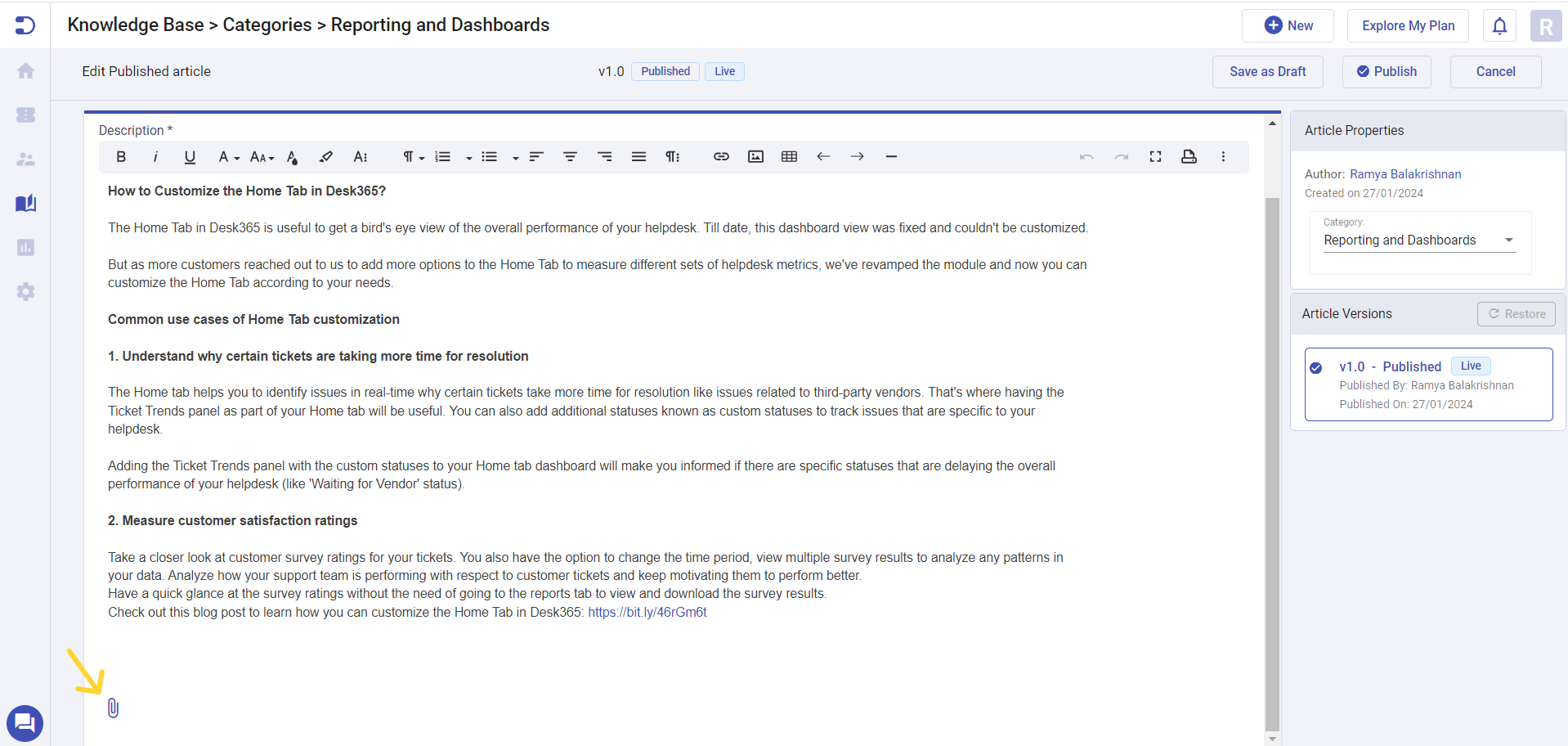Toggle bold formatting

click(120, 156)
